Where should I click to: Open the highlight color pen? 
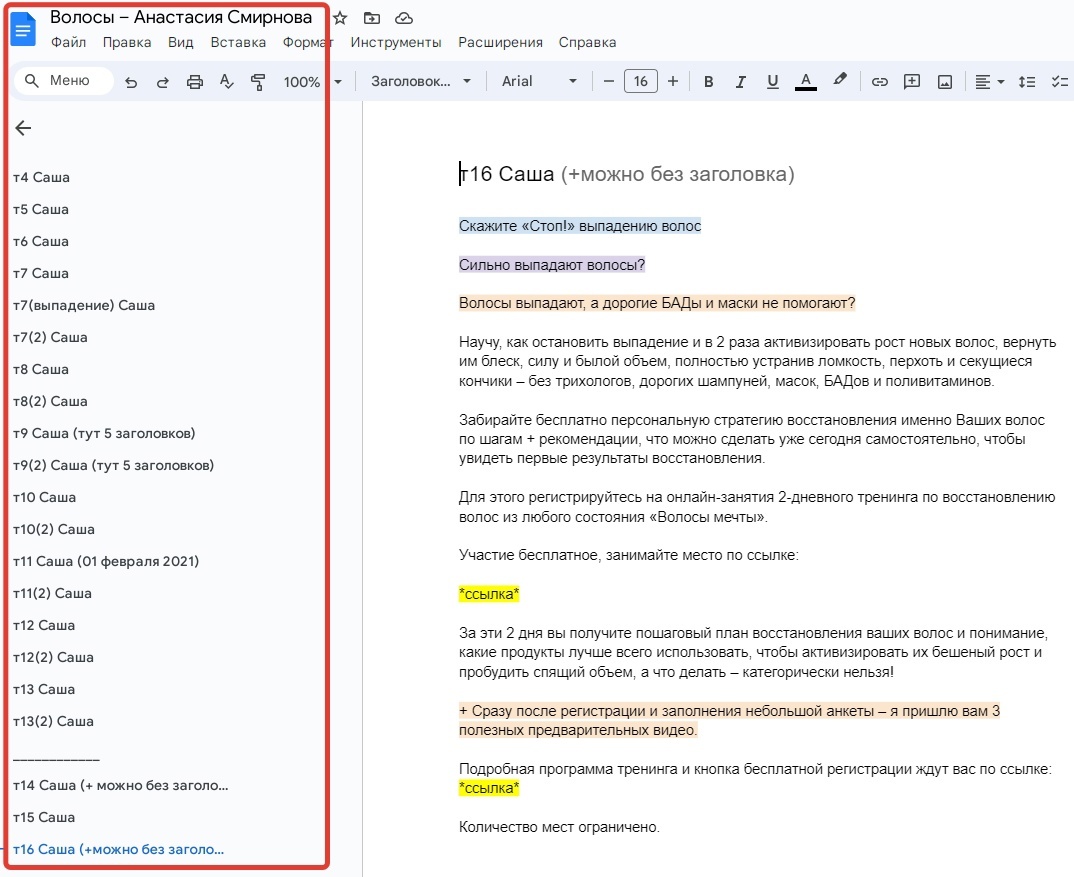(x=839, y=80)
